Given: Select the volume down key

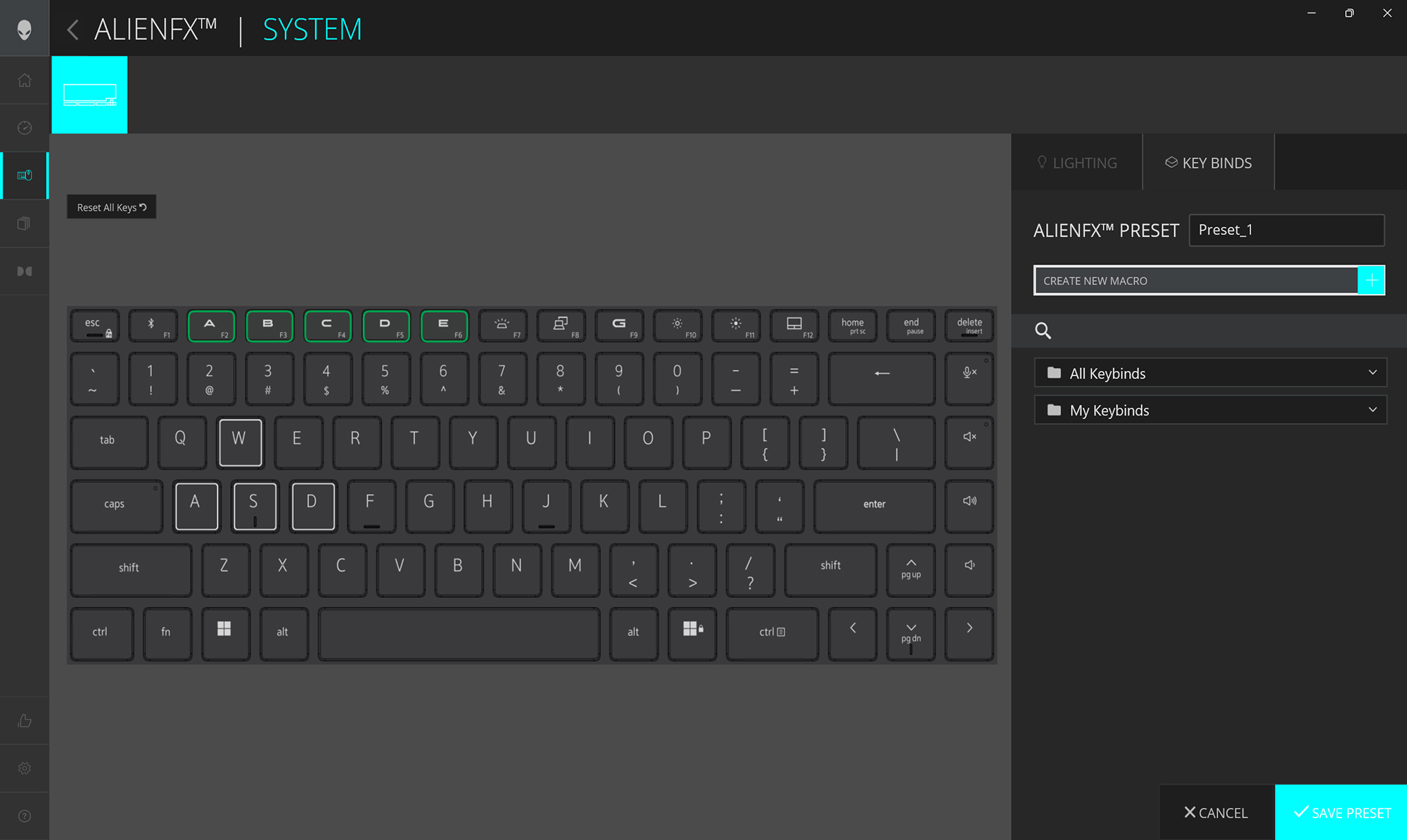Looking at the screenshot, I should tap(970, 571).
